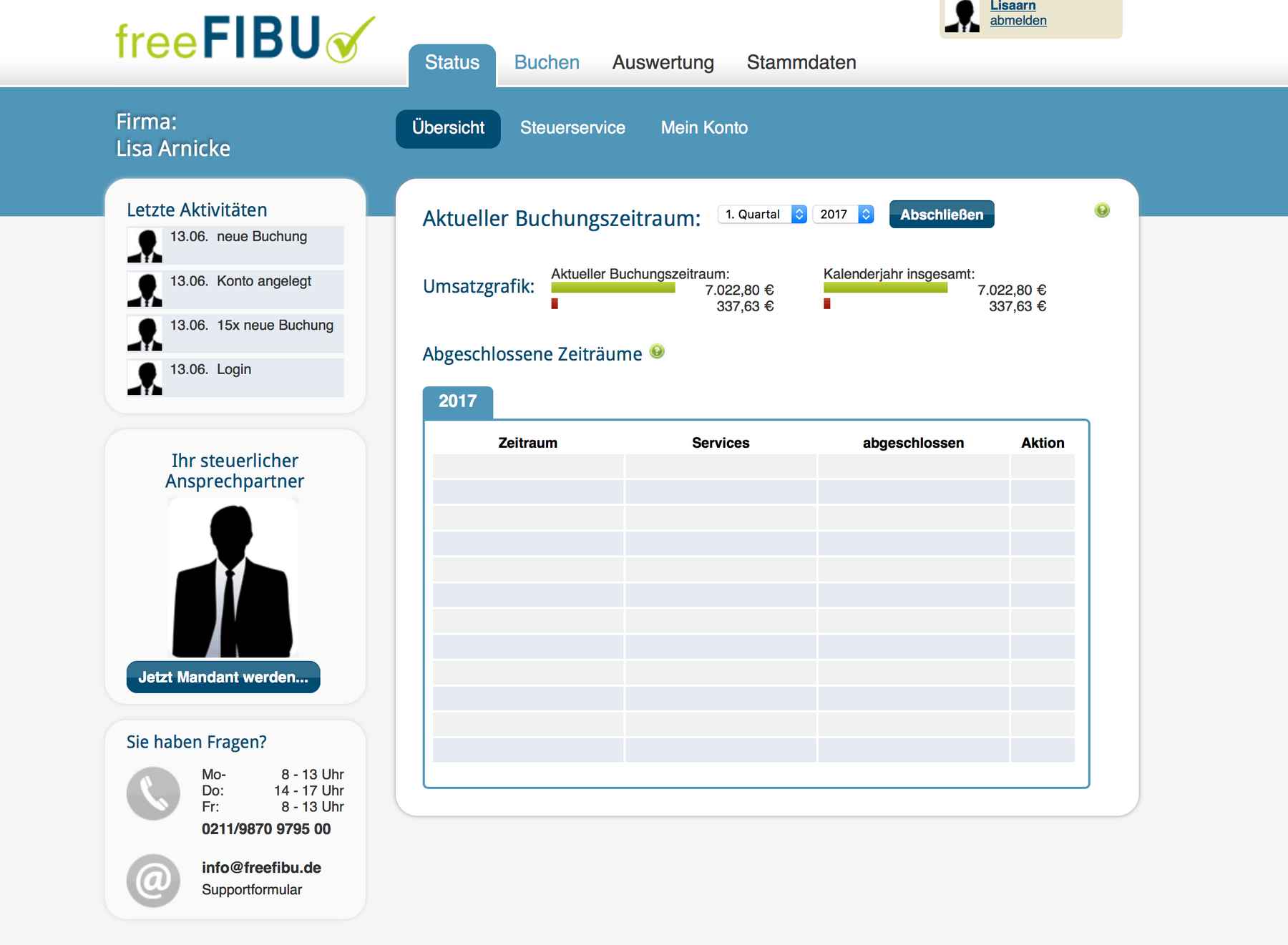Go to the Steuerservice sub-tab
Image resolution: width=1288 pixels, height=945 pixels.
click(x=572, y=128)
